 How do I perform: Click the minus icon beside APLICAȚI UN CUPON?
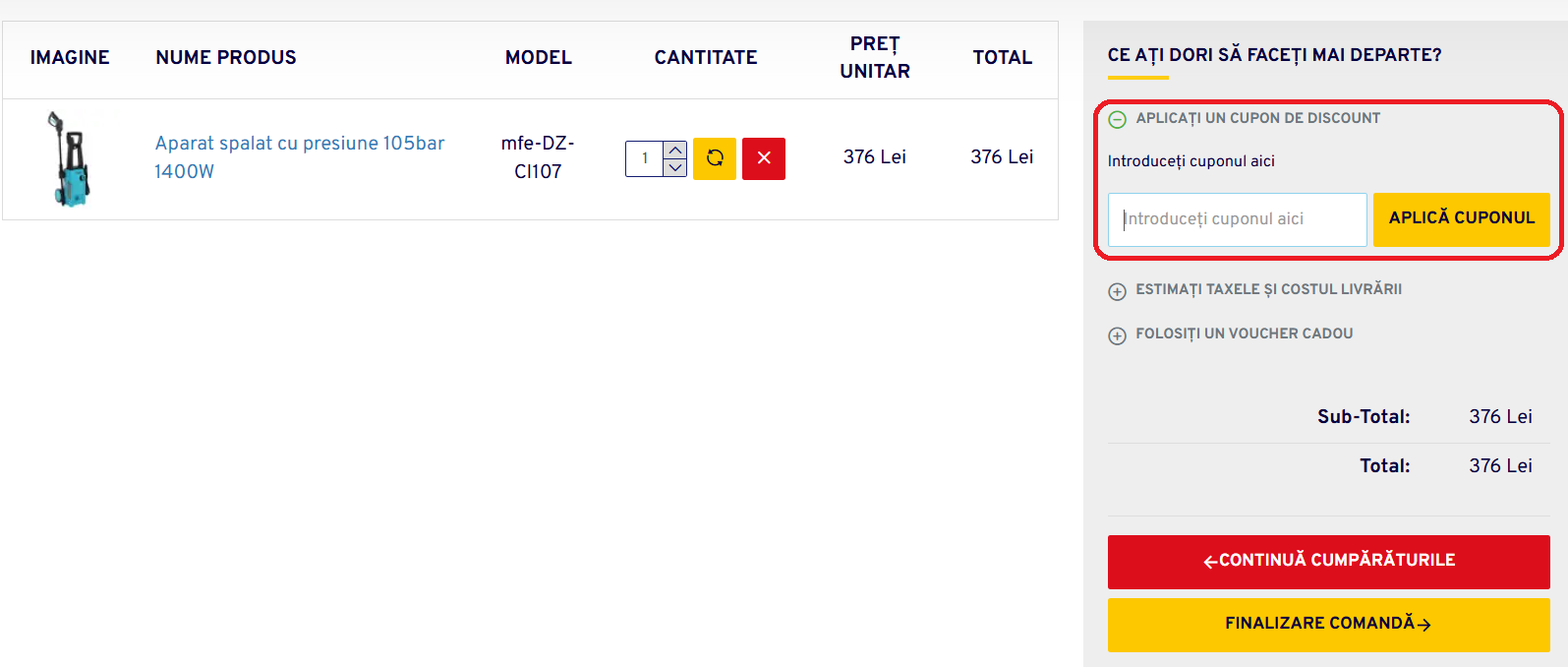pyautogui.click(x=1117, y=119)
